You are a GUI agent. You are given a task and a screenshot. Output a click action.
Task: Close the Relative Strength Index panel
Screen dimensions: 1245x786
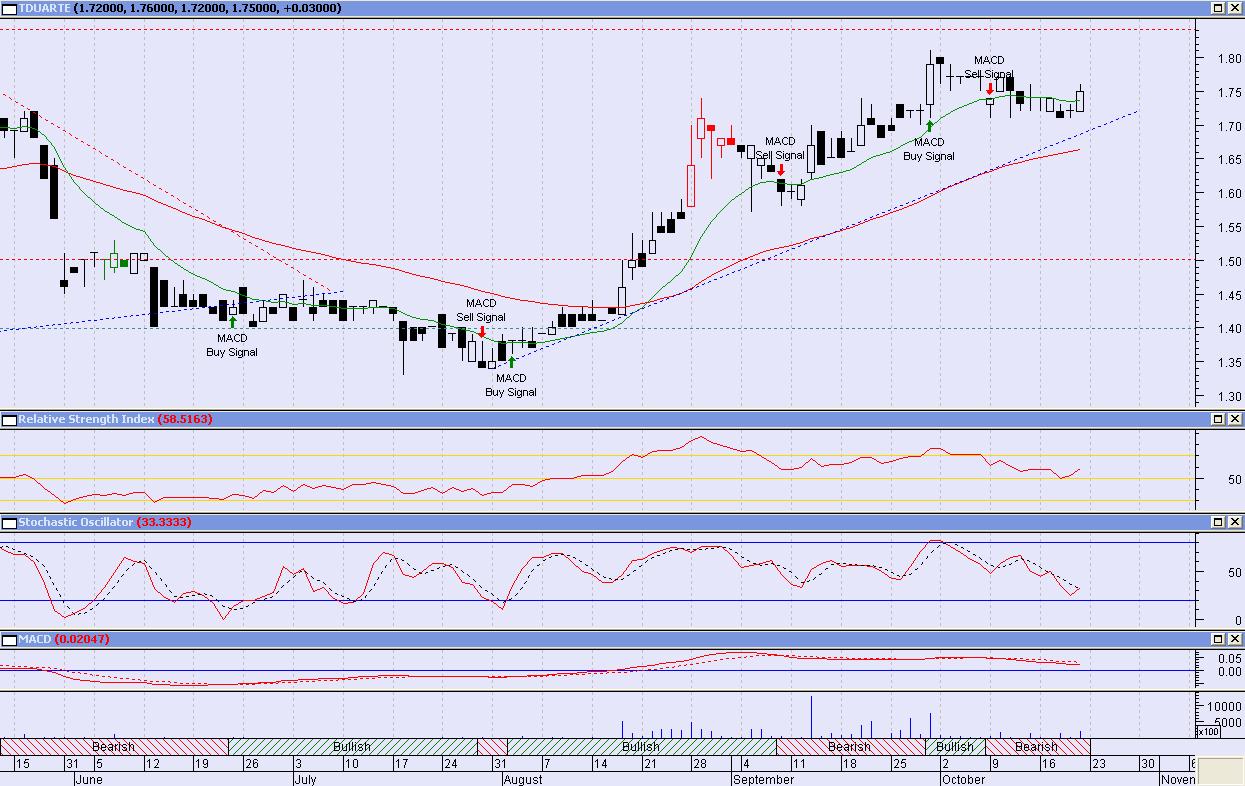coord(1234,419)
